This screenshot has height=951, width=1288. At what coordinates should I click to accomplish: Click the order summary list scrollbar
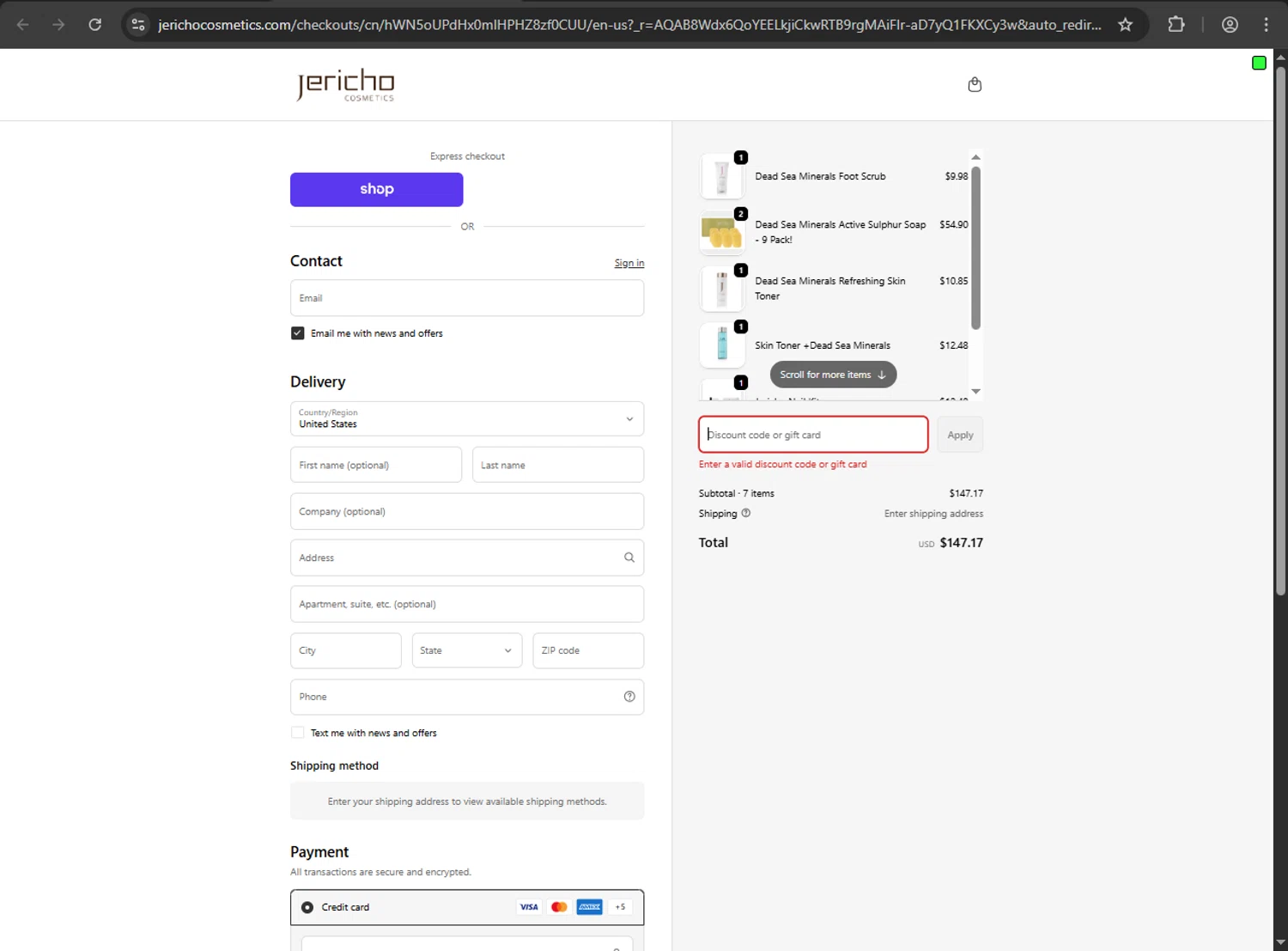click(975, 247)
